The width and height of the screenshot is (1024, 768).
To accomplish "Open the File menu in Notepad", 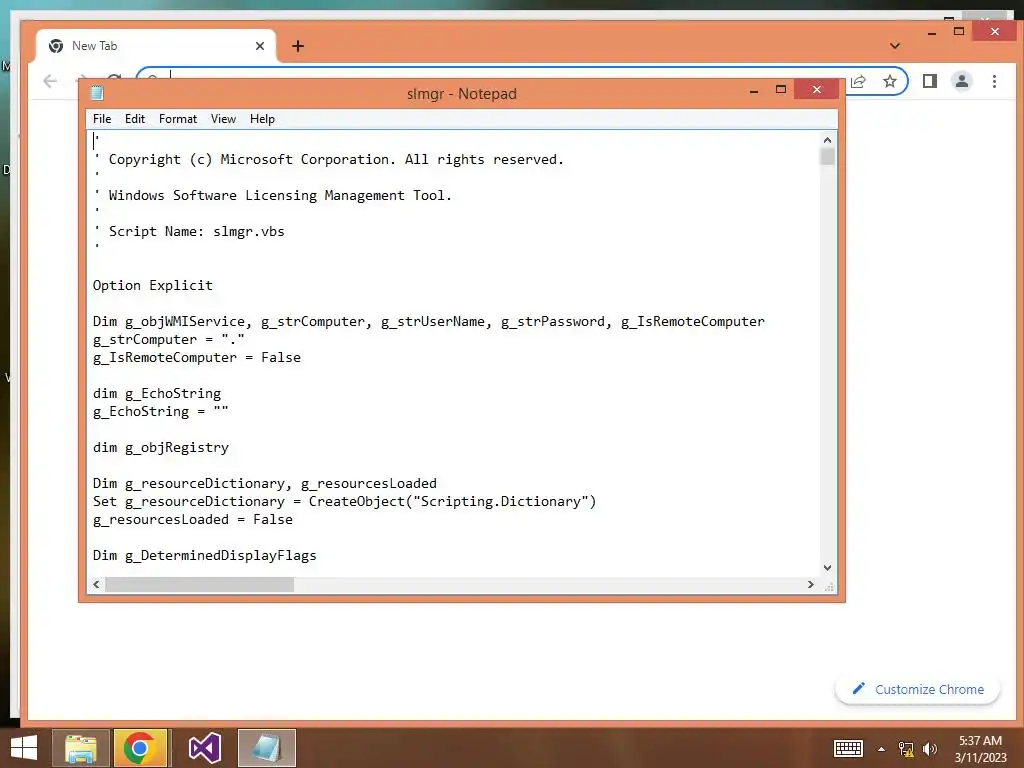I will click(x=102, y=119).
